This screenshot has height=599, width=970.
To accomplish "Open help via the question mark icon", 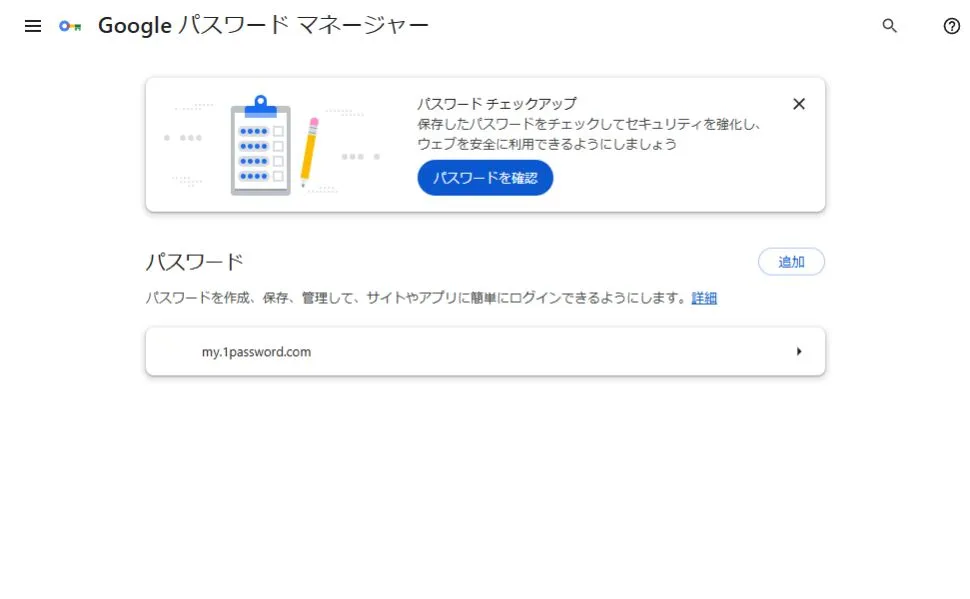I will click(x=949, y=27).
